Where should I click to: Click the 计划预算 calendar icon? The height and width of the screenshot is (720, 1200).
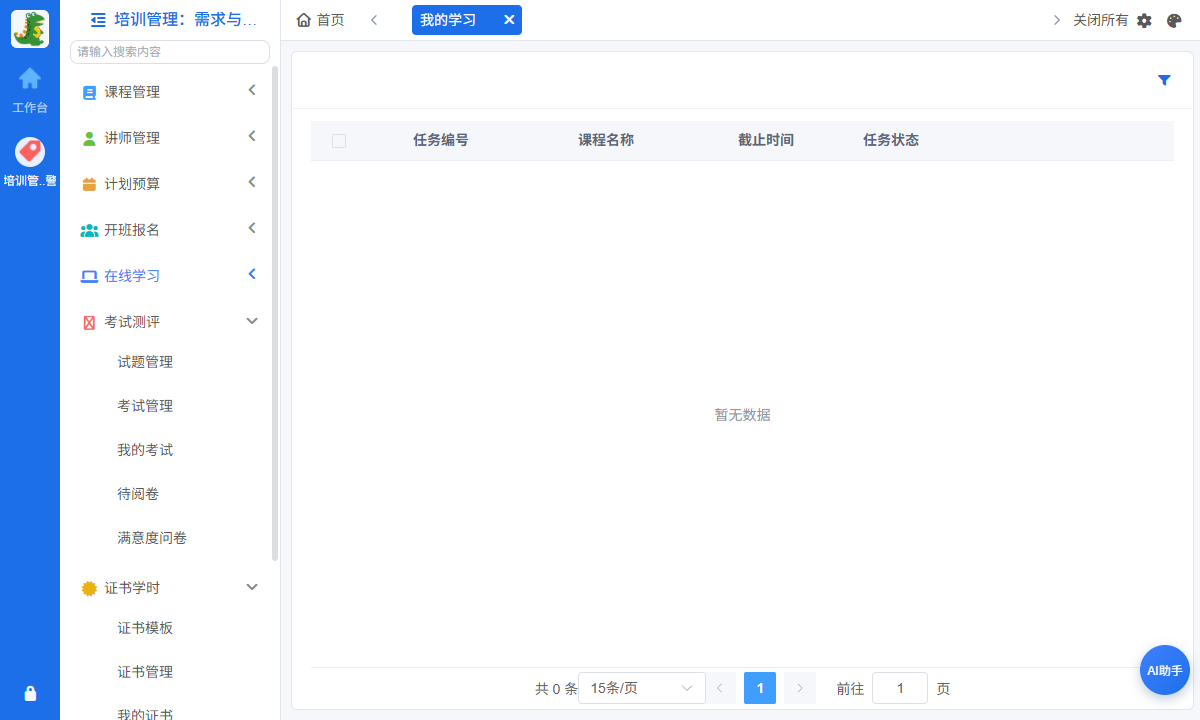(89, 184)
